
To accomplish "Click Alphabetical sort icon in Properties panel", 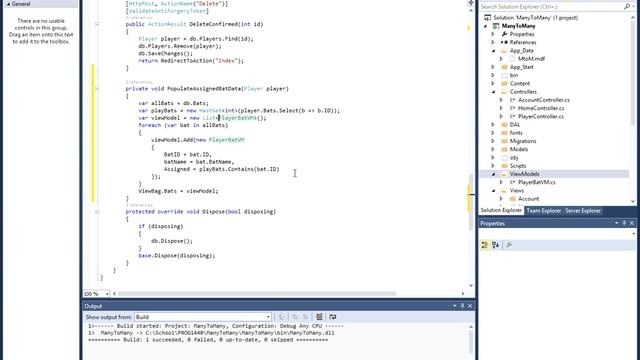I will point(495,245).
